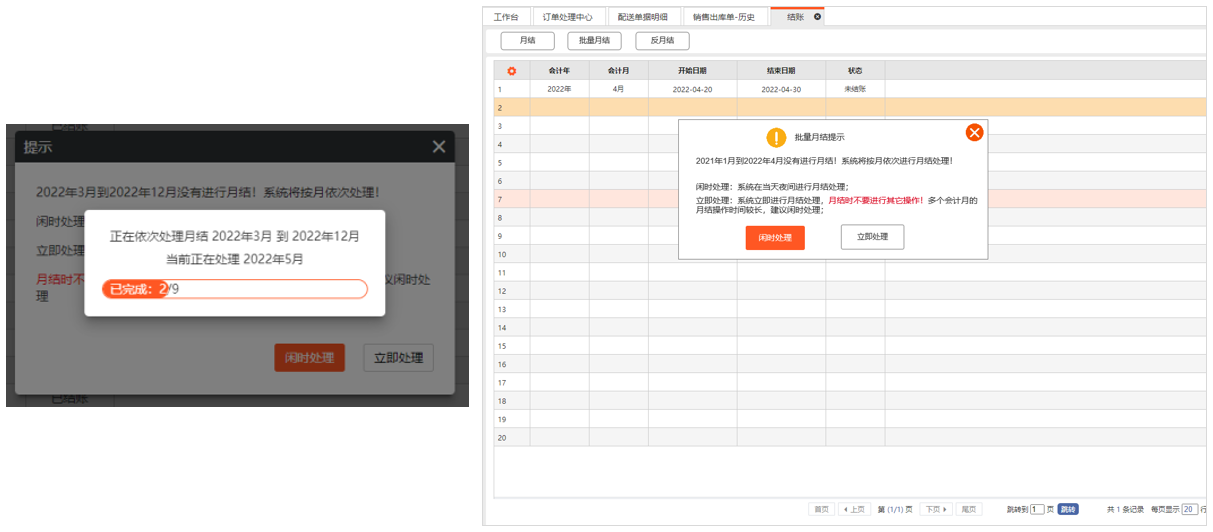Close the 批量月结提示 dialog with orange X
Screen dimensions: 1213x532
pyautogui.click(x=974, y=132)
